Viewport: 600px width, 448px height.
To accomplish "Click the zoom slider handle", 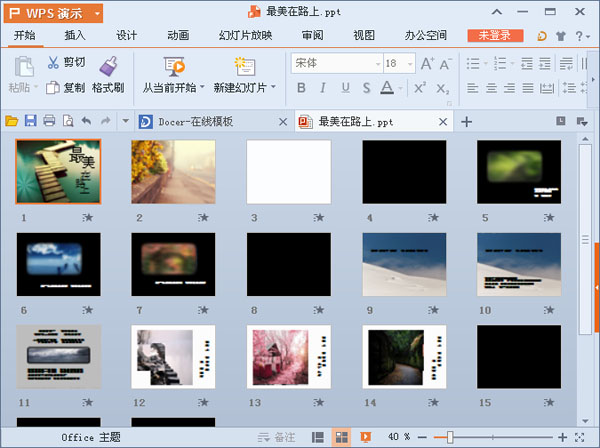I will (x=450, y=437).
